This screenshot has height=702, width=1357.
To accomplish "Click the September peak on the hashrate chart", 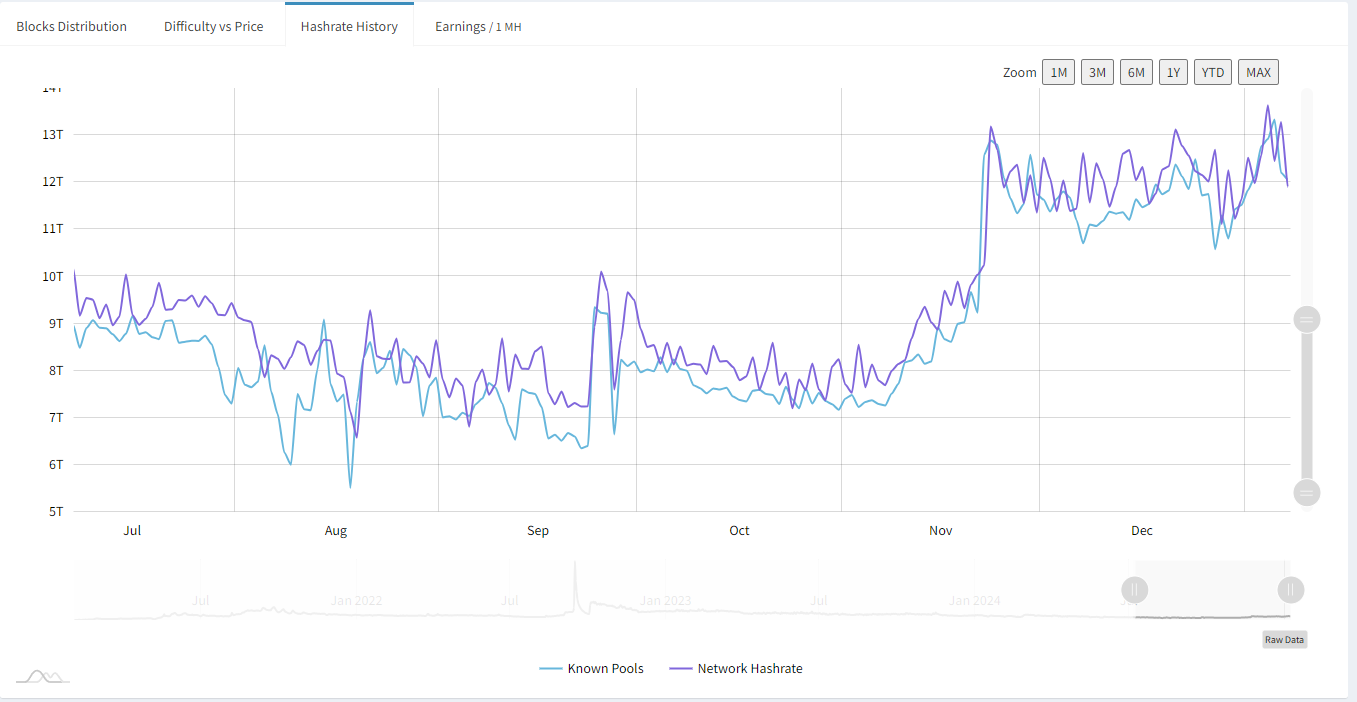I will pyautogui.click(x=600, y=273).
